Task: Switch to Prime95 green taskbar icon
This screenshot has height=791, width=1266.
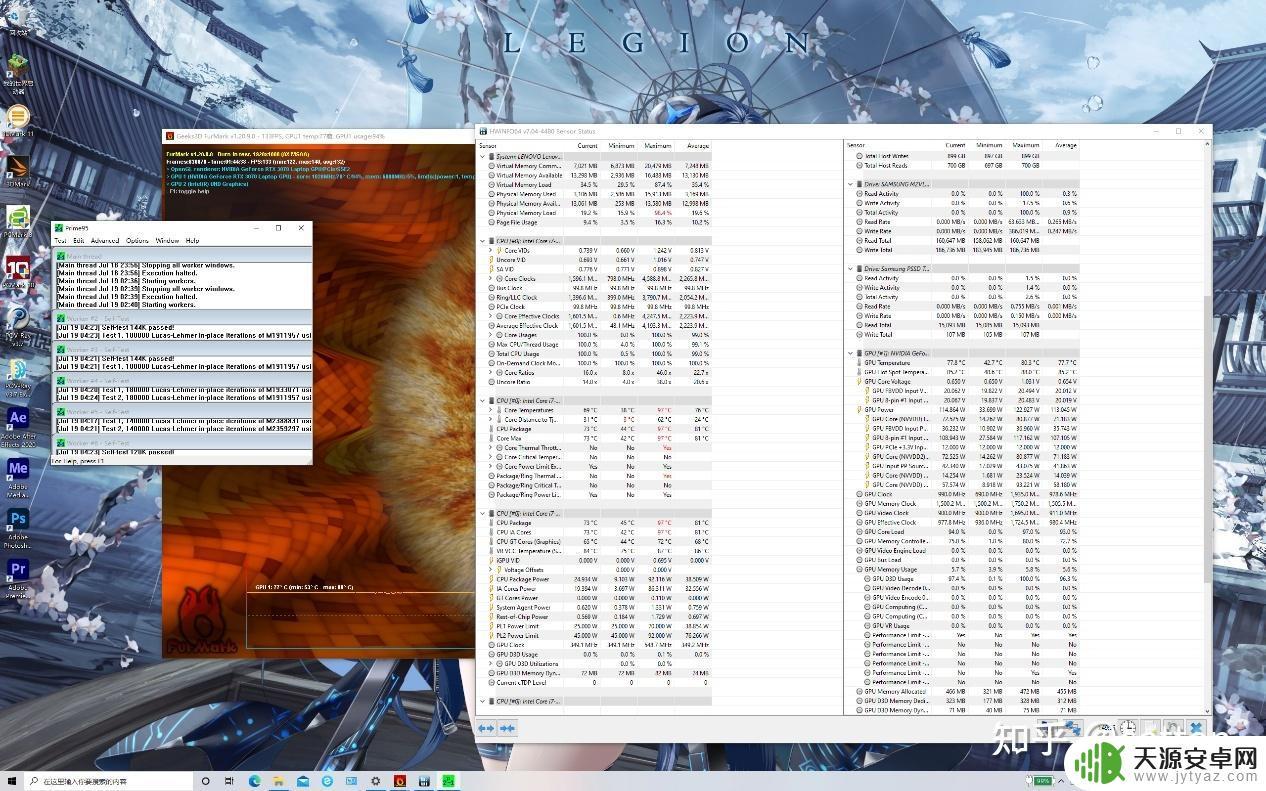Action: pyautogui.click(x=449, y=780)
